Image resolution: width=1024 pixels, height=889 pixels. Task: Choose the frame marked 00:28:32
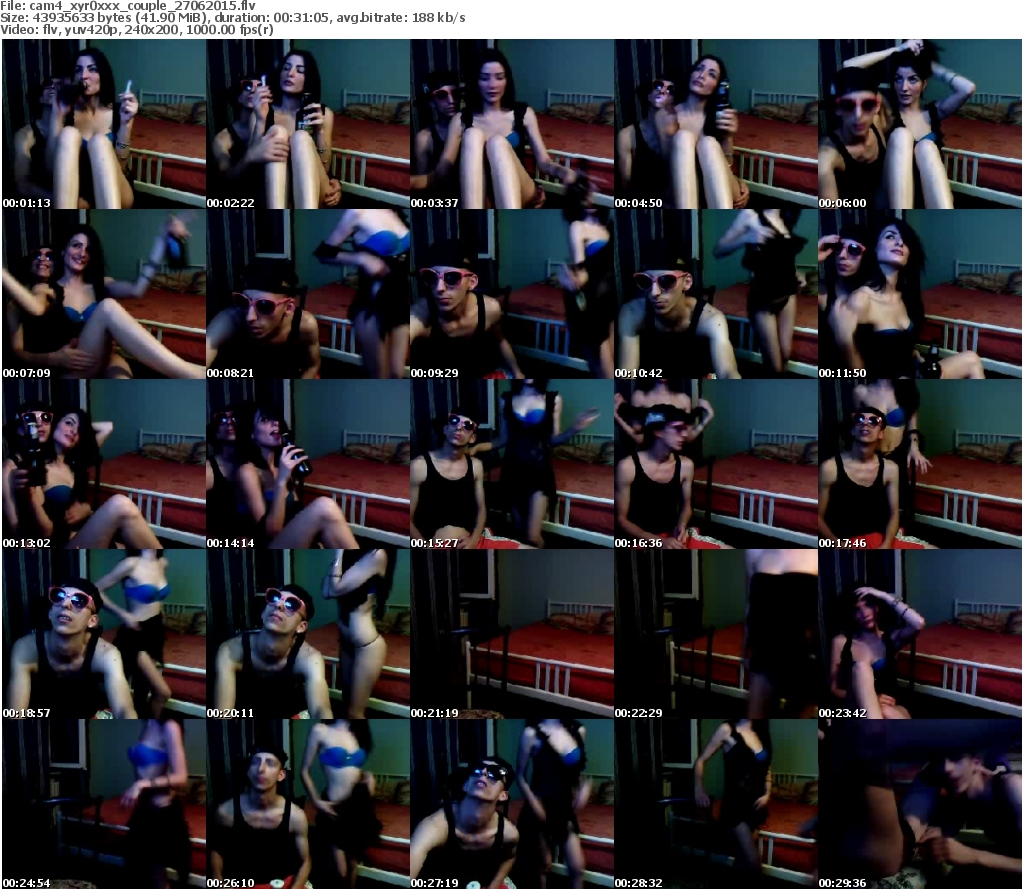pyautogui.click(x=716, y=804)
